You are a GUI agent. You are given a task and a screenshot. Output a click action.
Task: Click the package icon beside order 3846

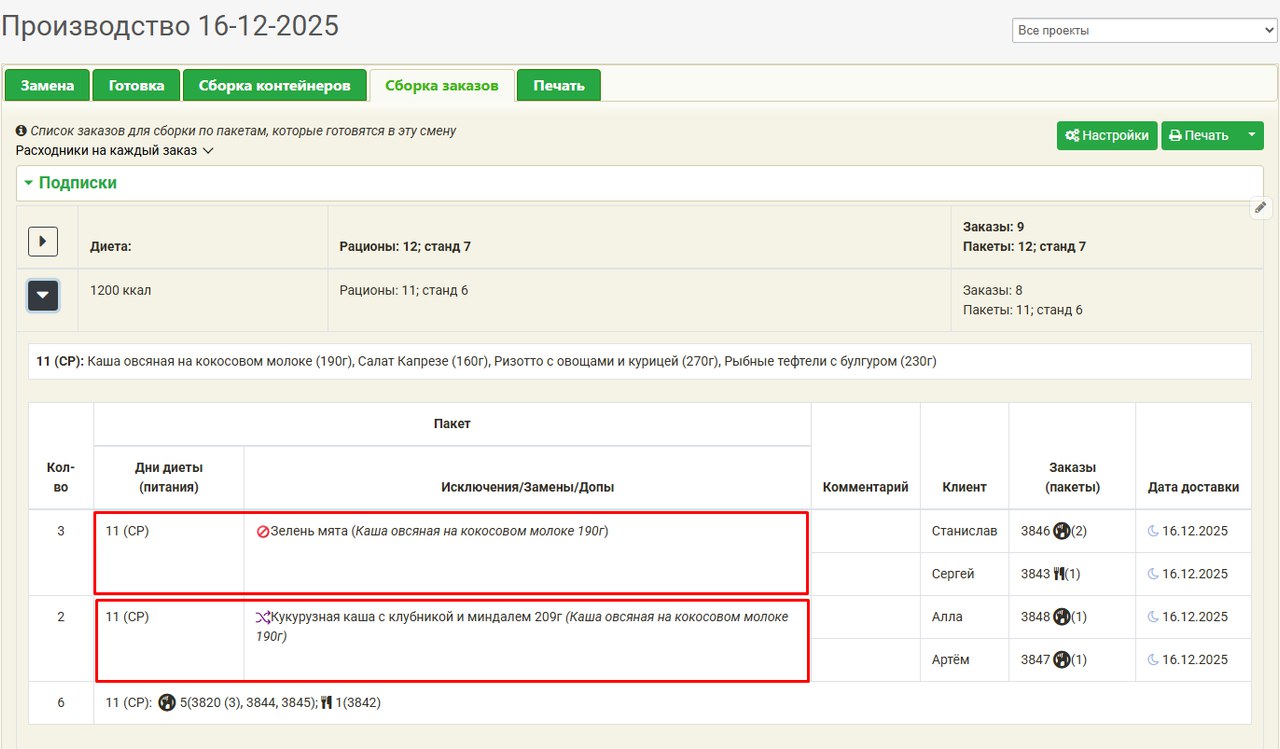click(x=1061, y=532)
